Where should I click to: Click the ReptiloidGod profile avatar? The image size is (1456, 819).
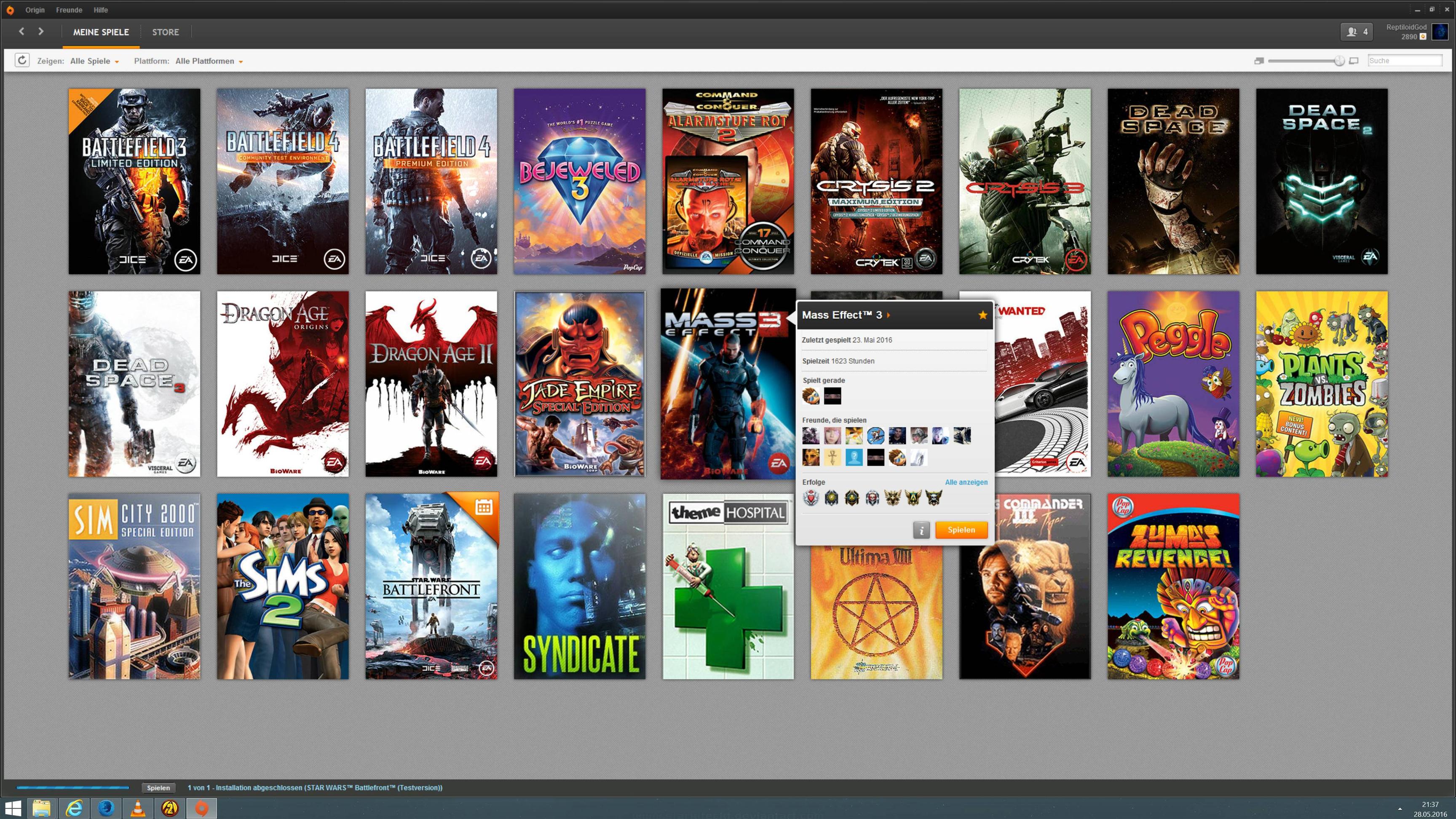[1440, 32]
